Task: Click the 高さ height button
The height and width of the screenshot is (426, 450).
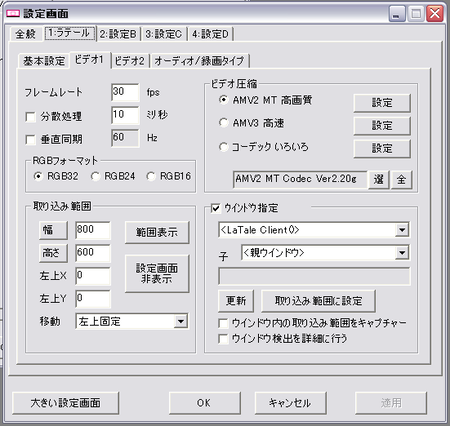Action: point(53,253)
